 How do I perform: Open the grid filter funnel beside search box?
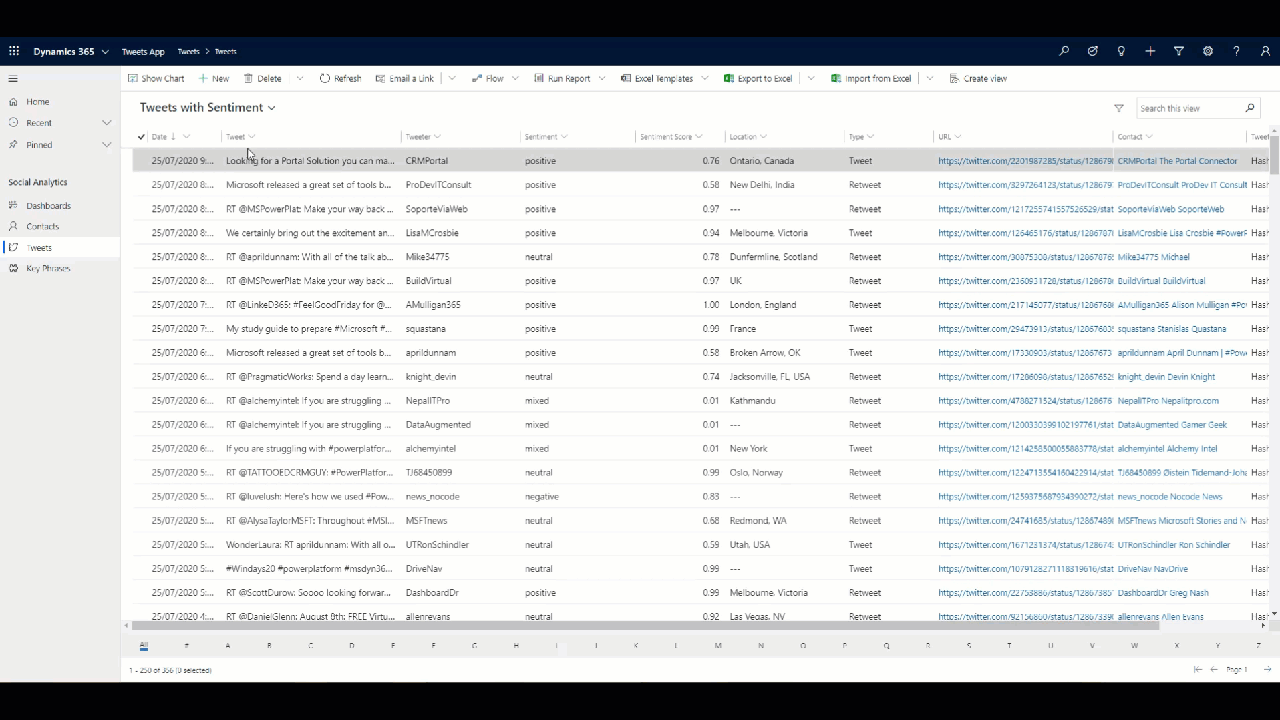click(x=1119, y=108)
